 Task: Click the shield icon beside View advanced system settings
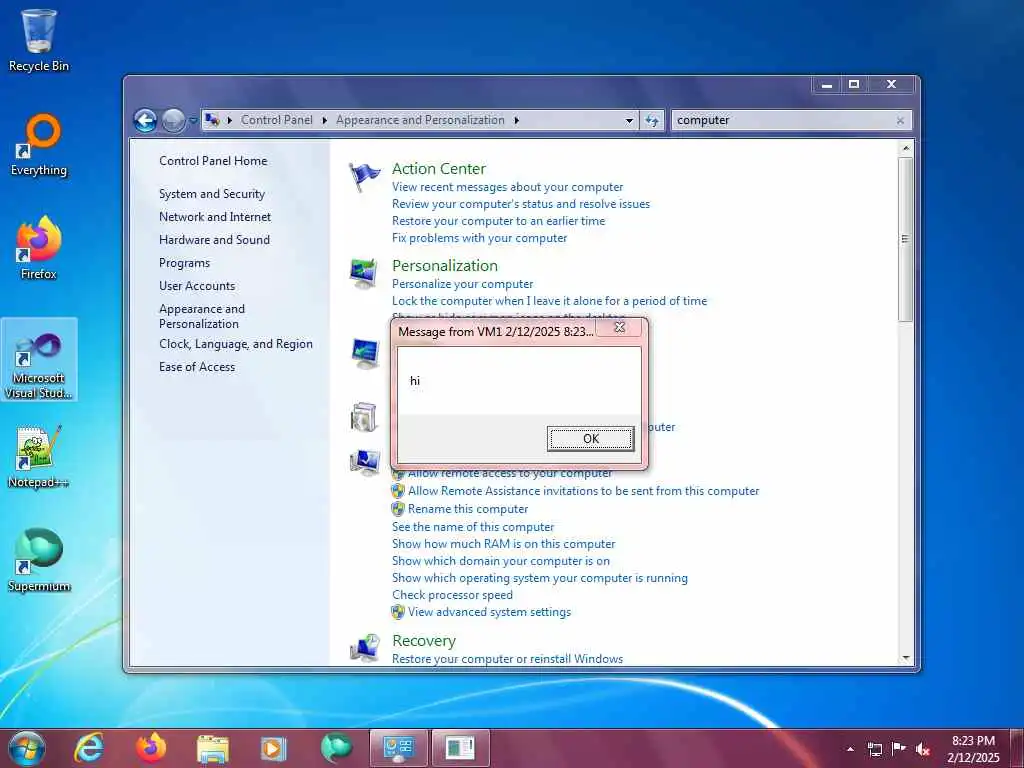[x=398, y=612]
